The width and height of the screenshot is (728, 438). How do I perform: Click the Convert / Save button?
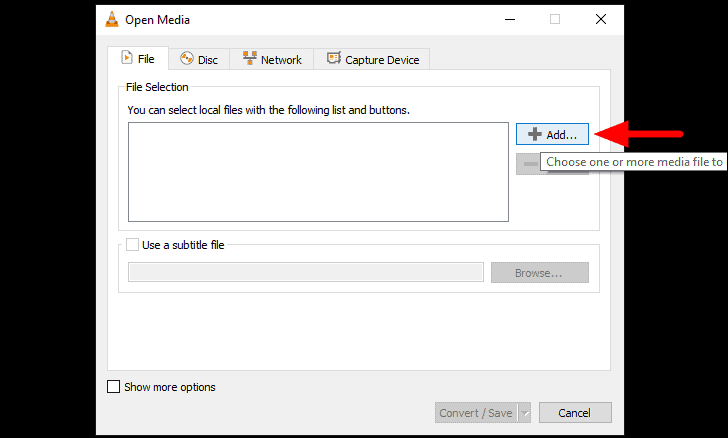(476, 412)
